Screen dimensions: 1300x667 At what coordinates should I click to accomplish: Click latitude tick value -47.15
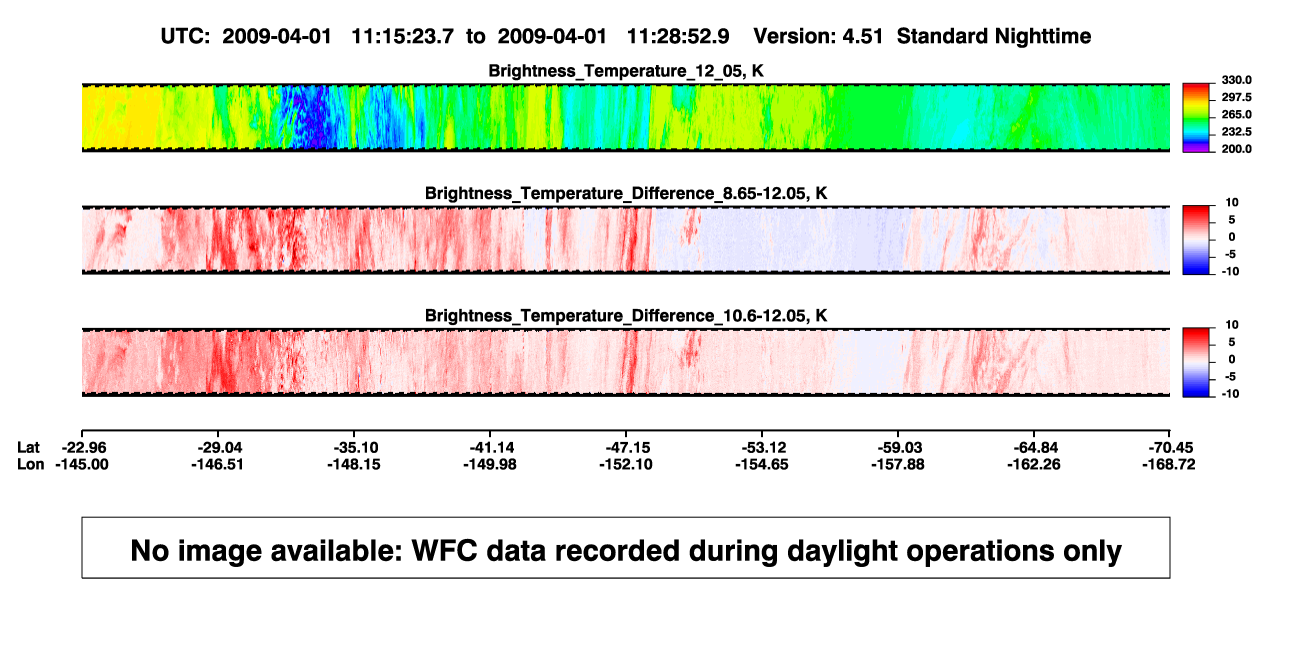(626, 447)
